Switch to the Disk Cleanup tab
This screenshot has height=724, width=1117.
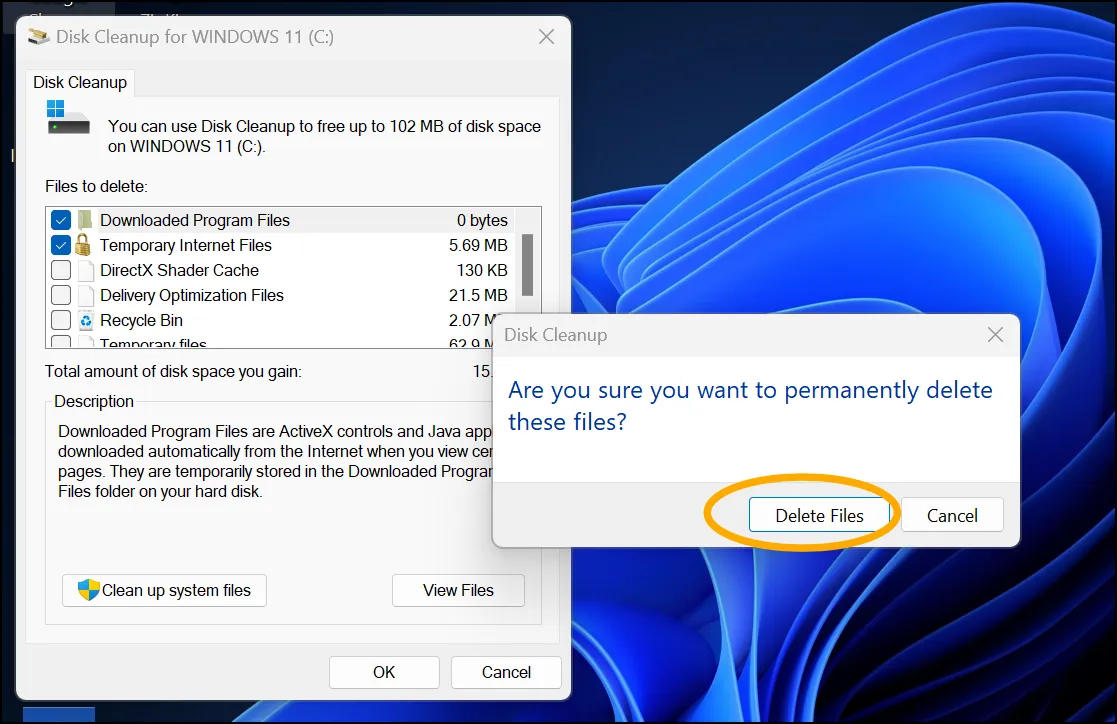pyautogui.click(x=79, y=82)
